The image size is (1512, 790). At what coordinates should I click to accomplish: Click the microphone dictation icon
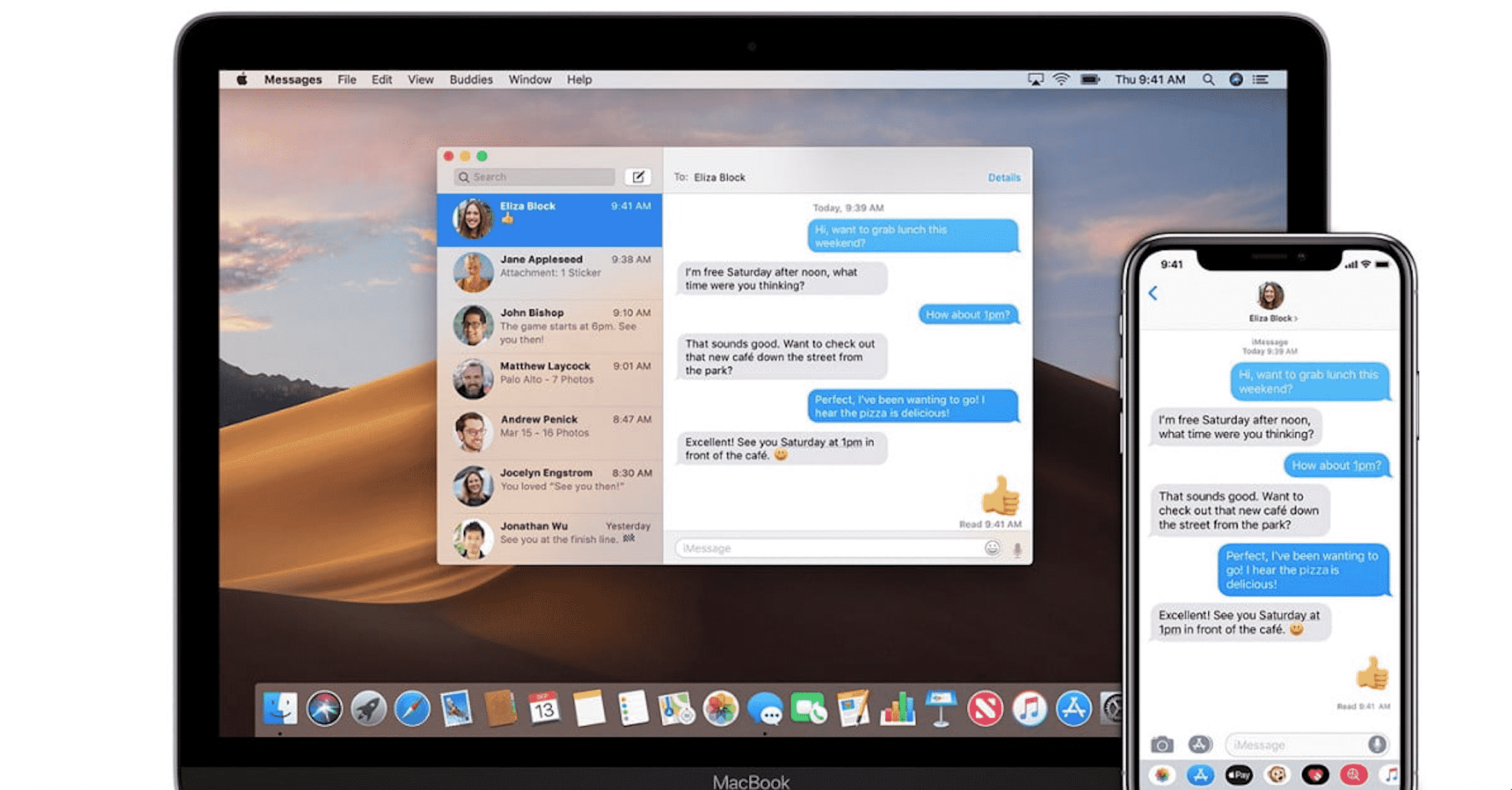(1017, 549)
